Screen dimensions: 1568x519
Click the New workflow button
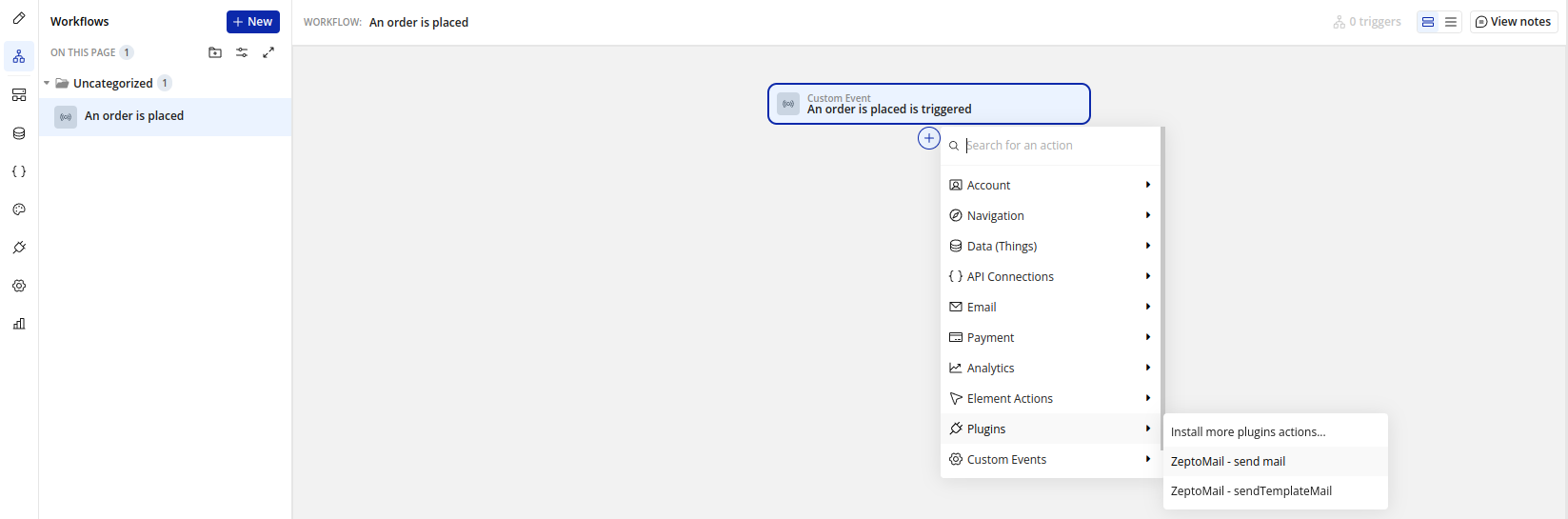pyautogui.click(x=253, y=22)
